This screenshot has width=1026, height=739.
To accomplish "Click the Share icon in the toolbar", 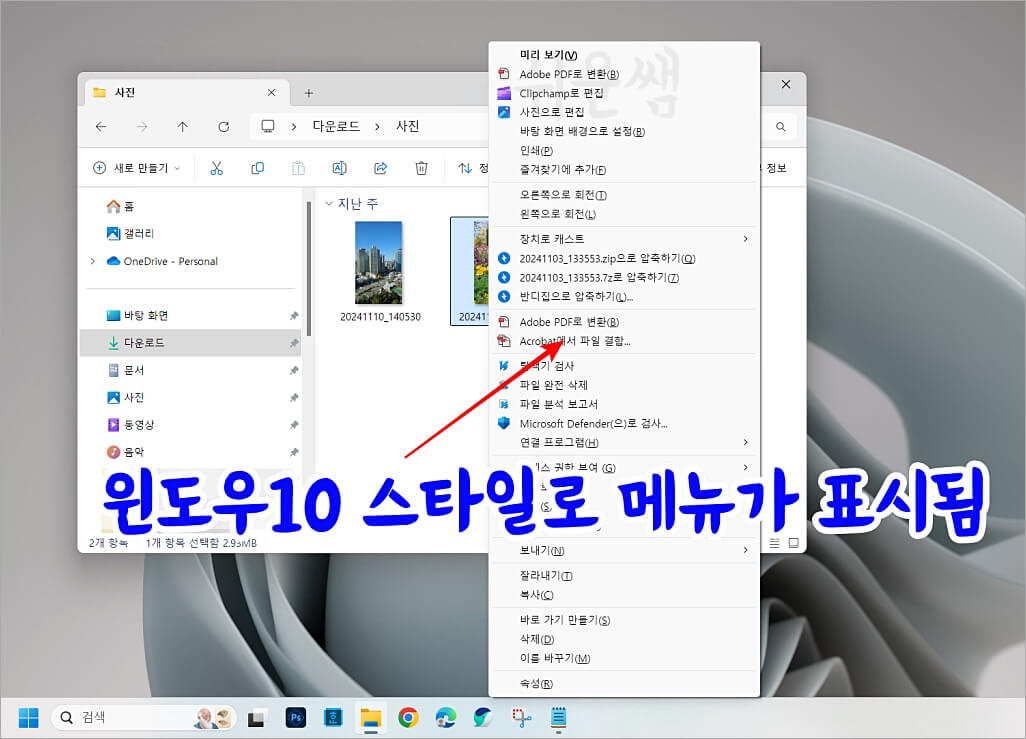I will [x=380, y=167].
